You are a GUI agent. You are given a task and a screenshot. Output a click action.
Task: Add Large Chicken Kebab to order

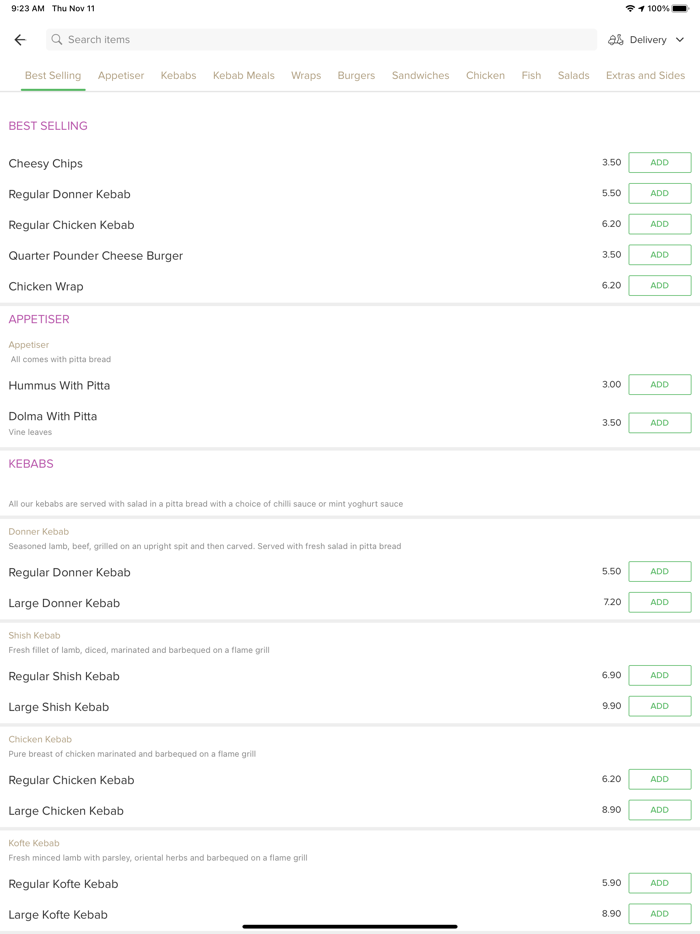[659, 810]
